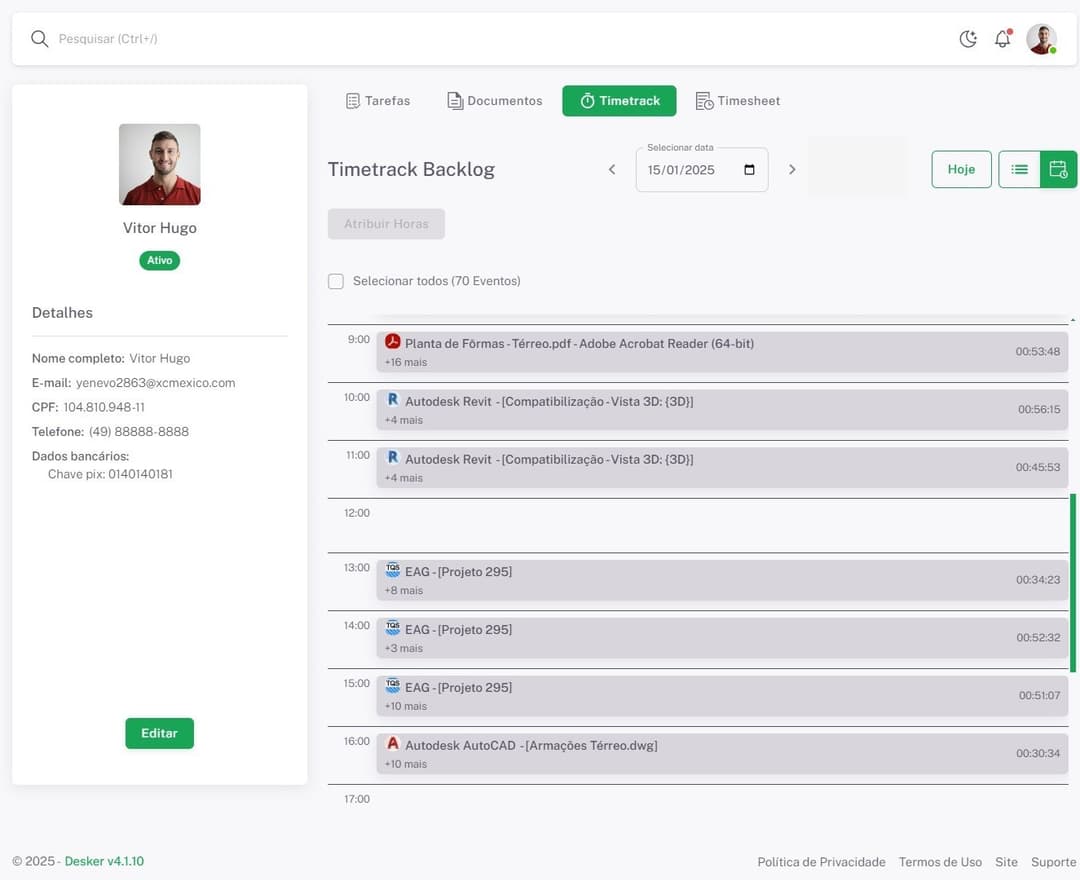
Task: Go to next day arrow
Action: point(792,169)
